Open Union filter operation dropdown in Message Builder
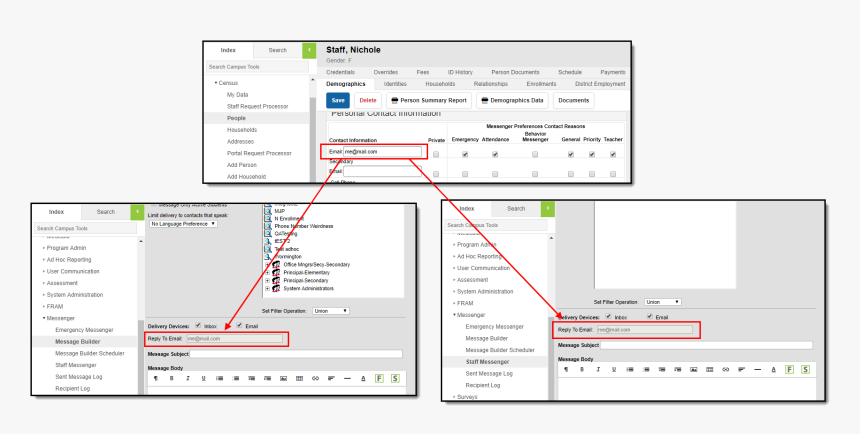This screenshot has width=860, height=434. [x=330, y=311]
